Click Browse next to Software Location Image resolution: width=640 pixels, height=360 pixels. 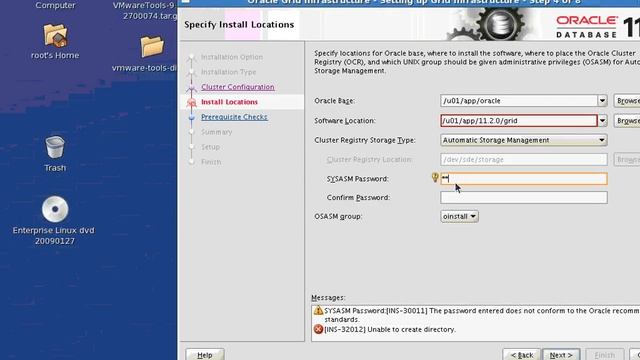(x=627, y=121)
